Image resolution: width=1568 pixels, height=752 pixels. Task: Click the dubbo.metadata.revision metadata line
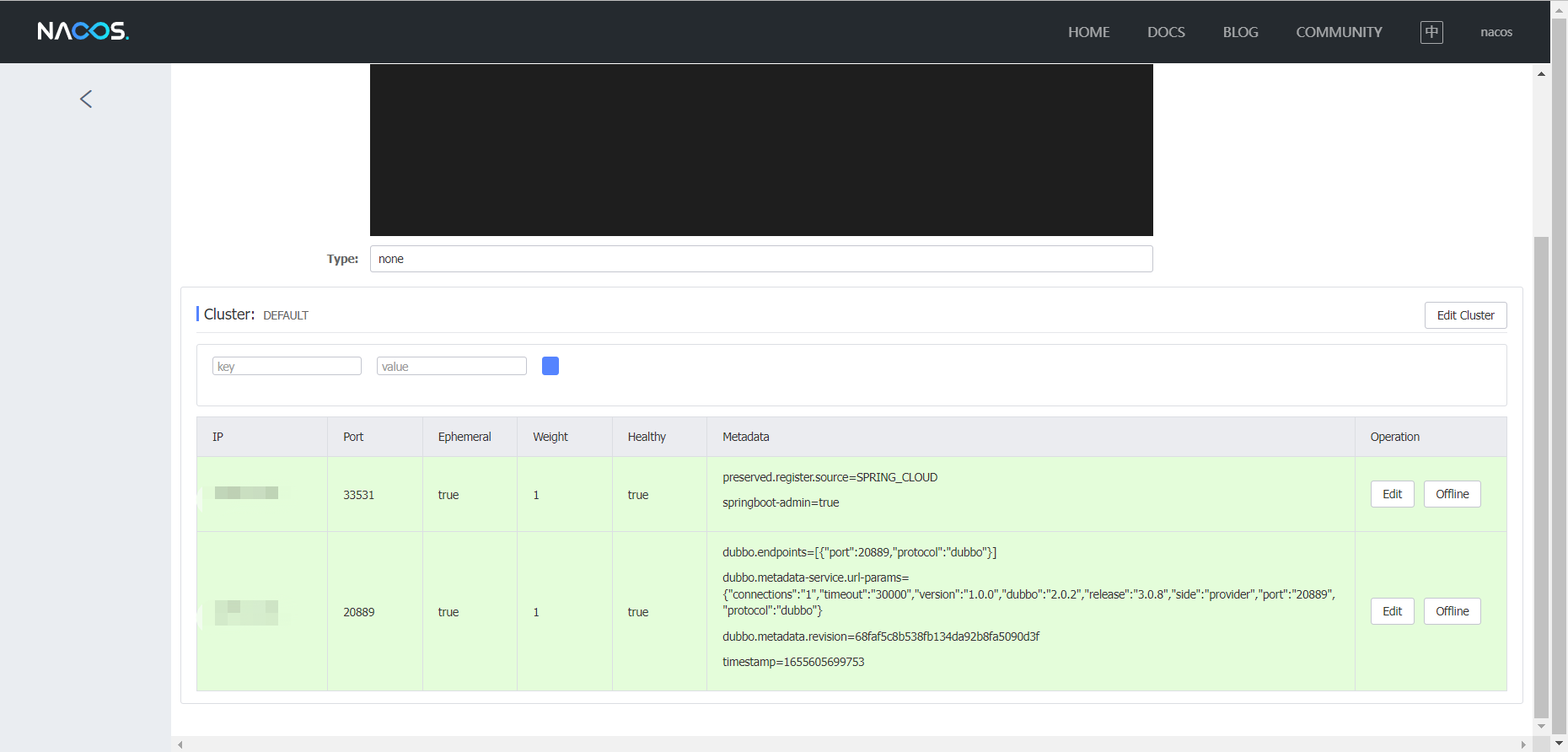click(881, 637)
